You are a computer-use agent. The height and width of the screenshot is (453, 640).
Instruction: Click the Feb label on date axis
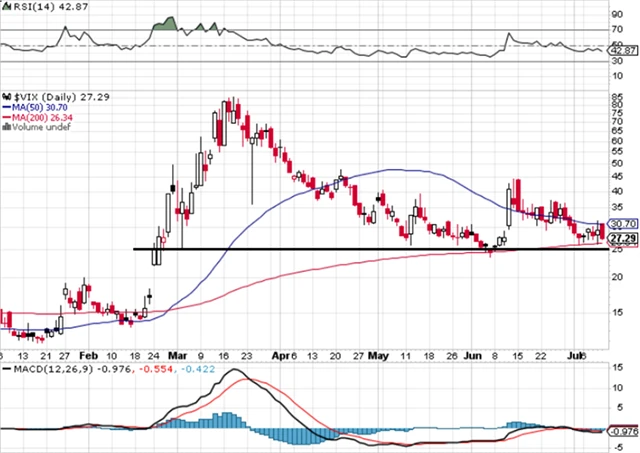tap(87, 355)
